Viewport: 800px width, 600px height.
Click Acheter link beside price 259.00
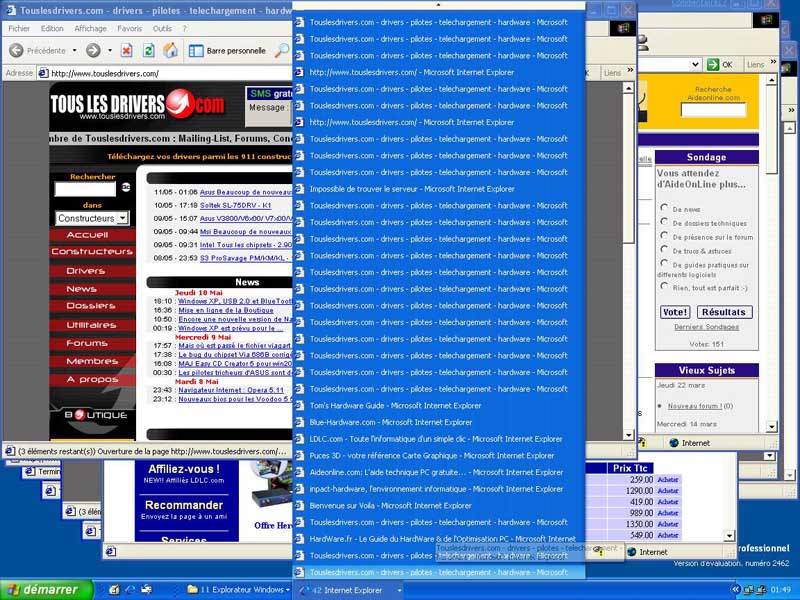(x=668, y=480)
